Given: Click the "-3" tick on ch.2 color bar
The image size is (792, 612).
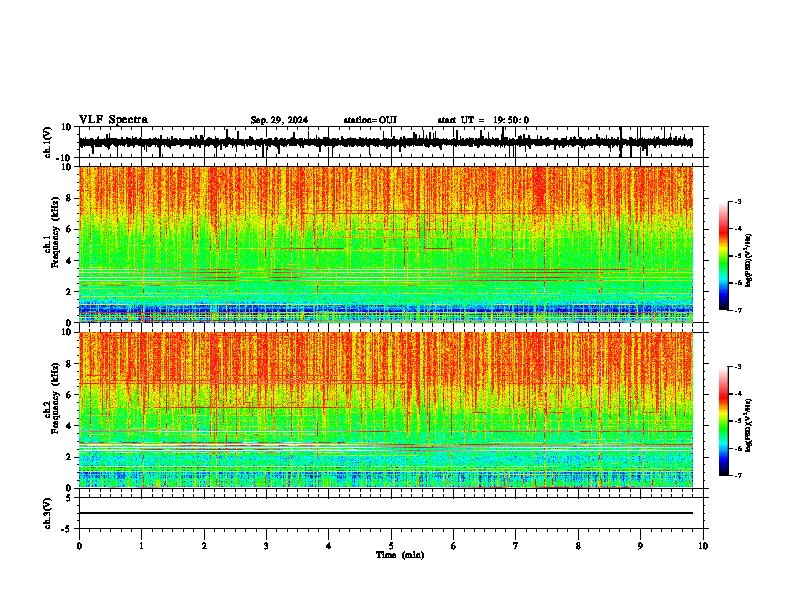Looking at the screenshot, I should point(737,367).
